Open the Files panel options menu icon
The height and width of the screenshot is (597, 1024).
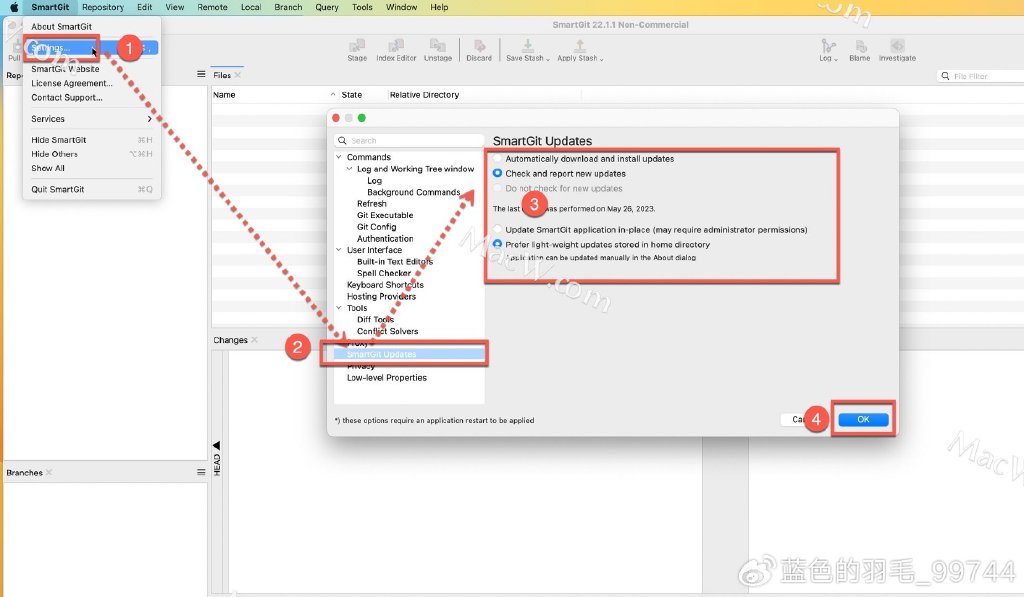coord(201,74)
